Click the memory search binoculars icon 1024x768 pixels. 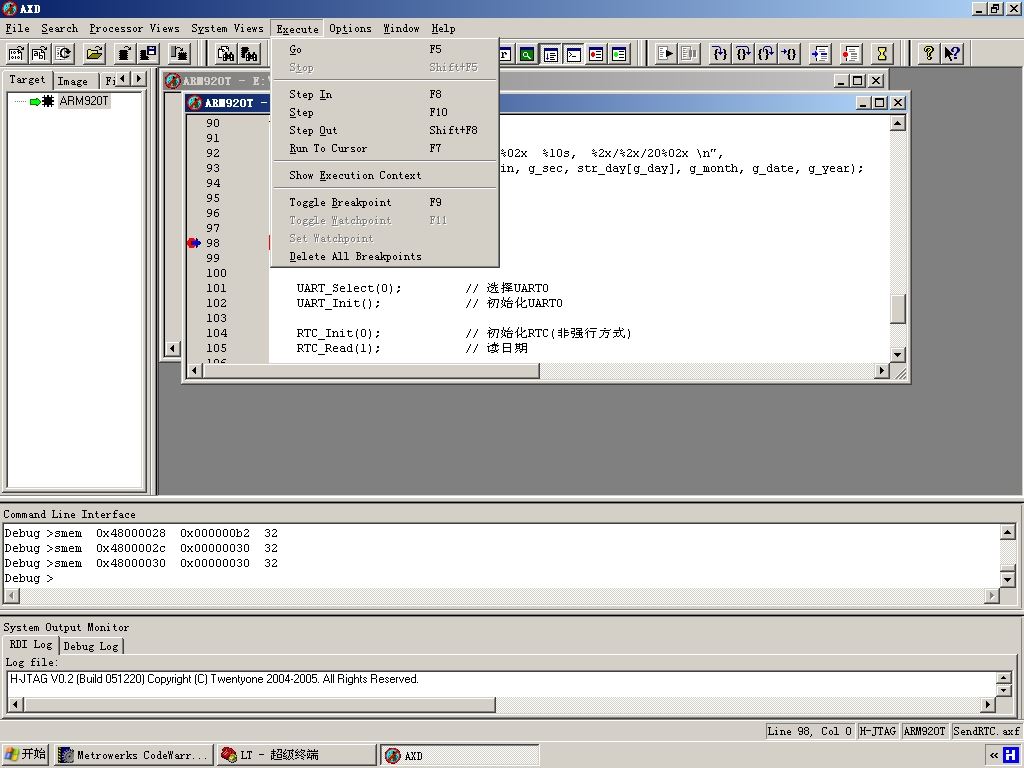coord(249,54)
